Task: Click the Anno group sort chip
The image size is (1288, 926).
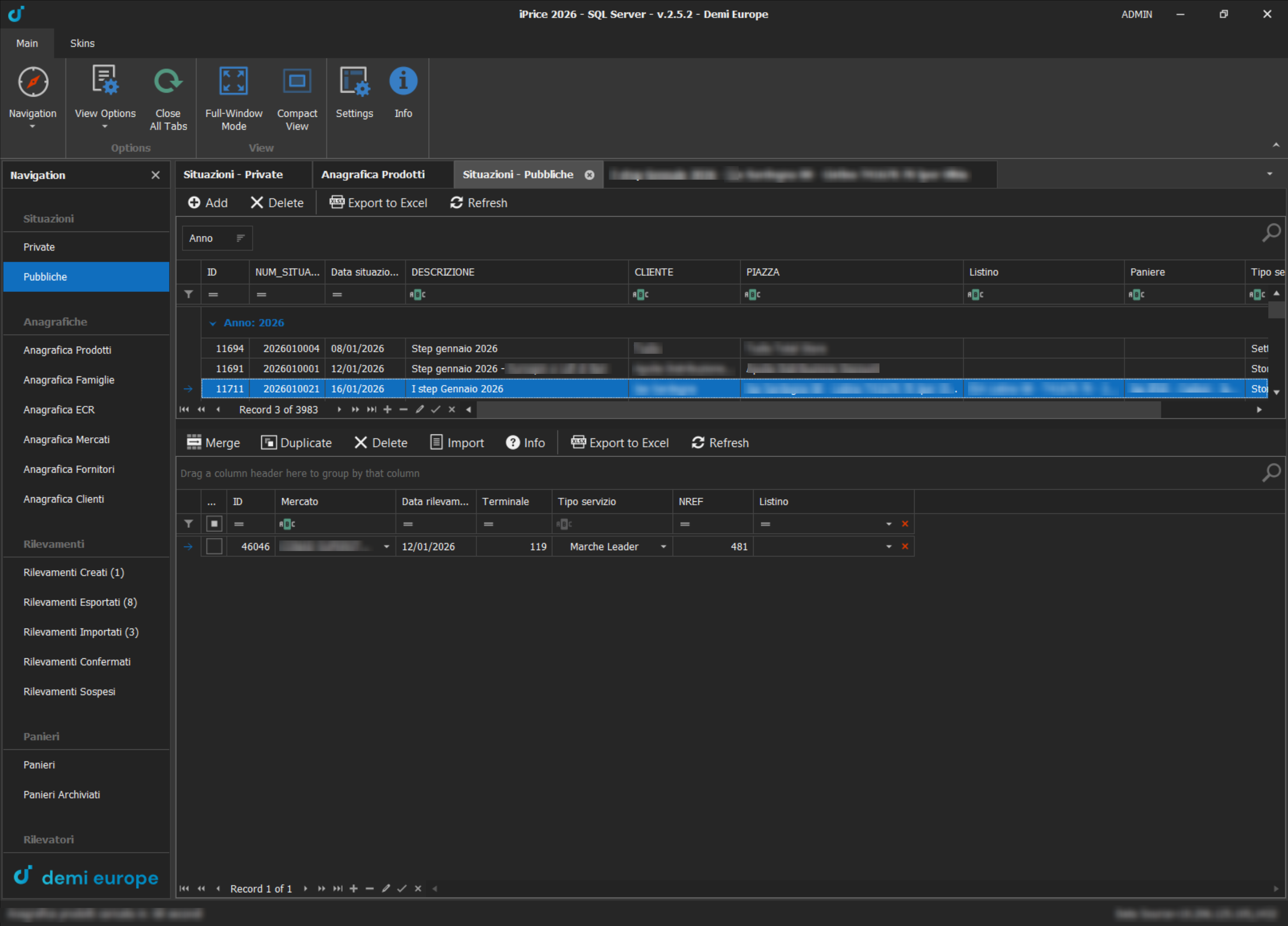Action: click(217, 238)
